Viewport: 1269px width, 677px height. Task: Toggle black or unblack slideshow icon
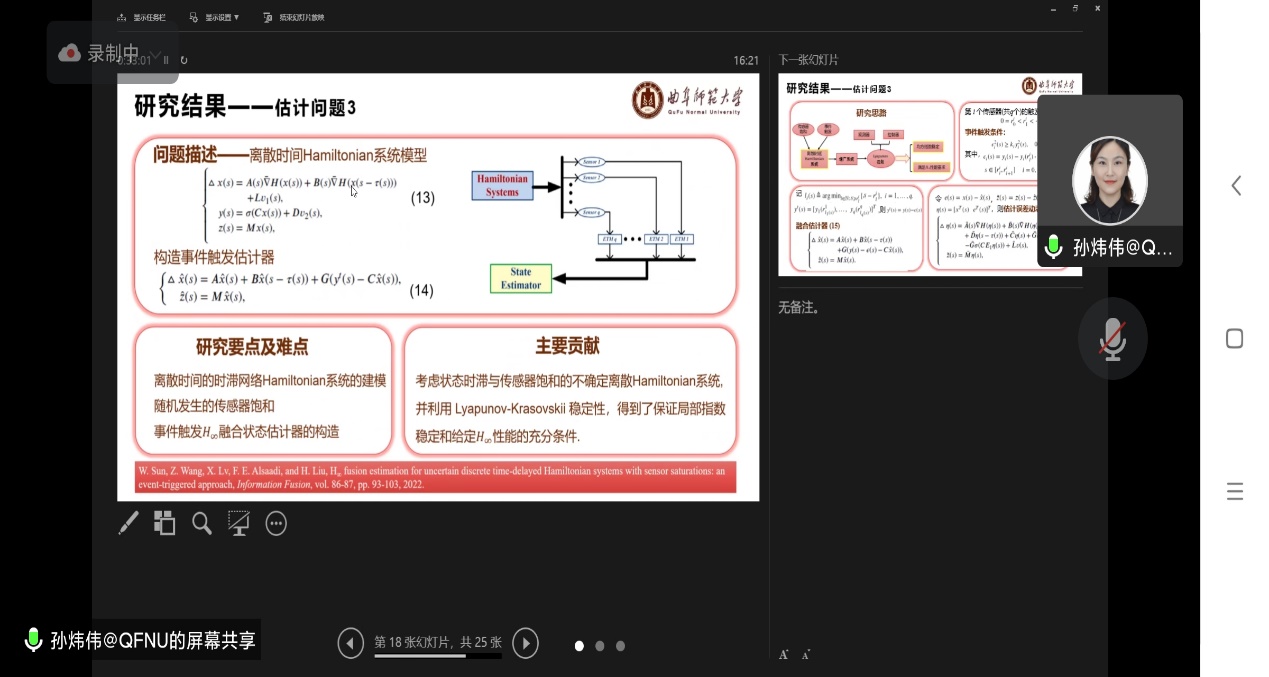pyautogui.click(x=238, y=523)
